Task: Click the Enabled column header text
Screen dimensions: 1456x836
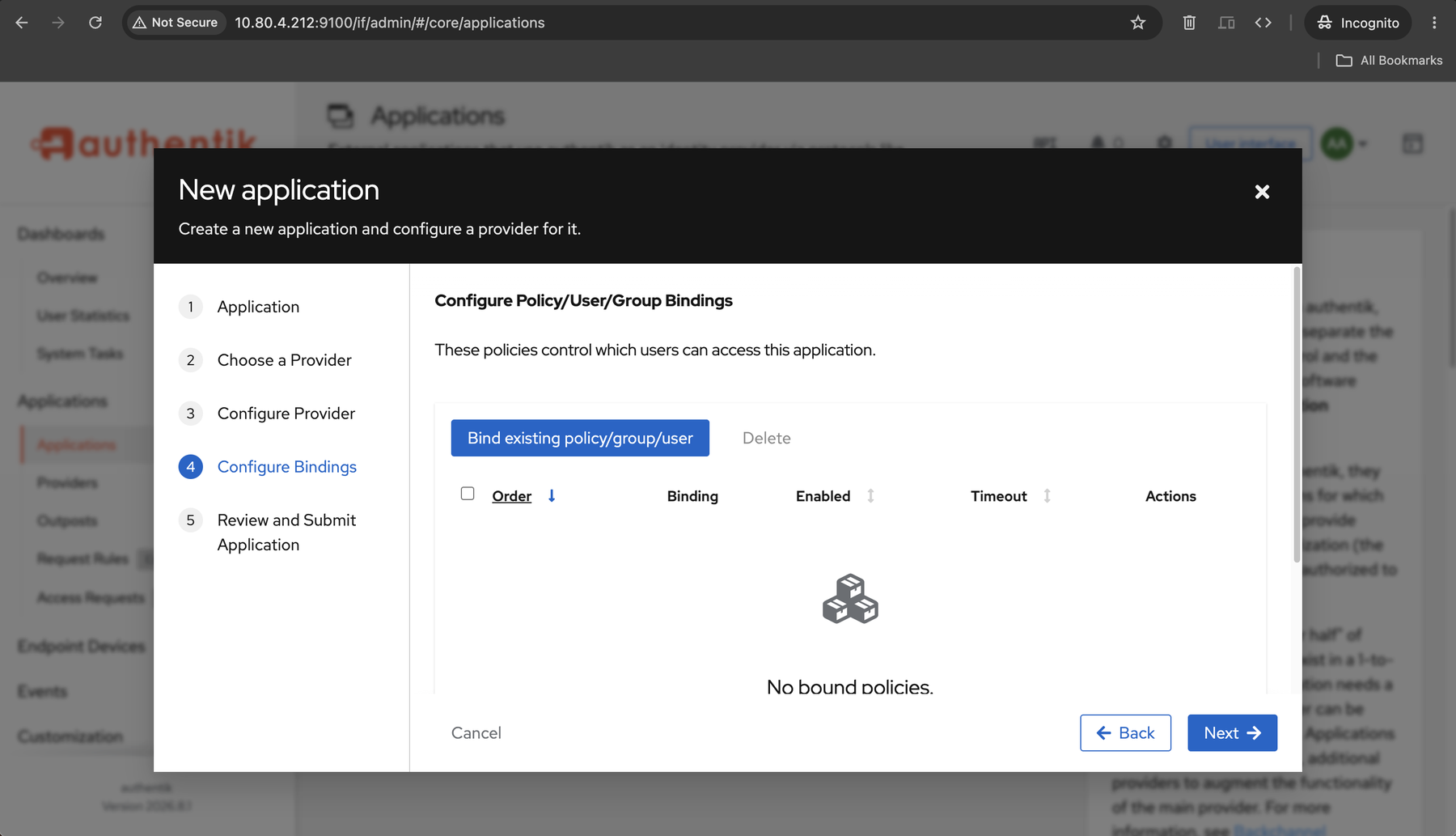Action: tap(823, 496)
